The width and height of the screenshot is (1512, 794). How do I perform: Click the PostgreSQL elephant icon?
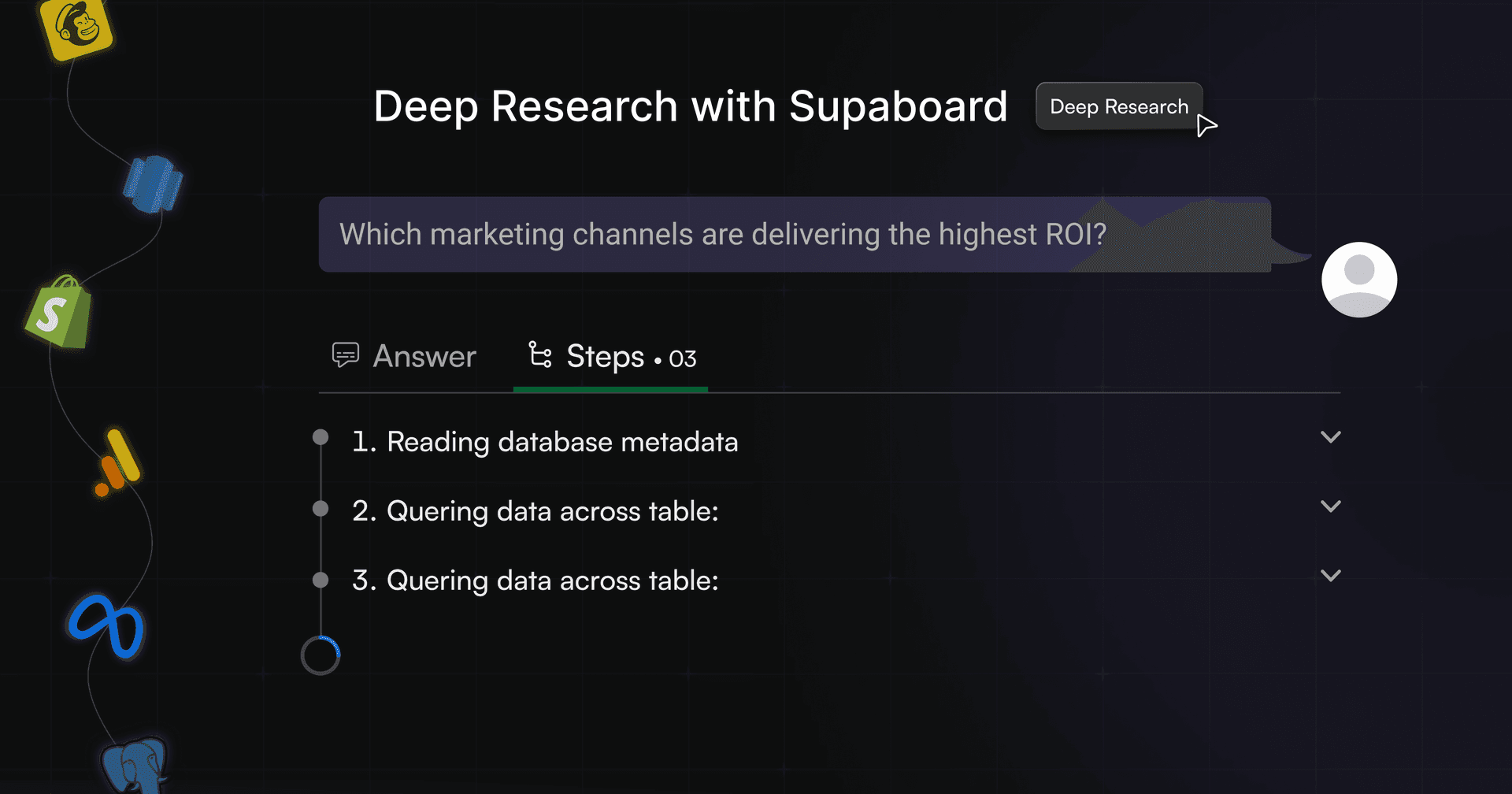135,766
